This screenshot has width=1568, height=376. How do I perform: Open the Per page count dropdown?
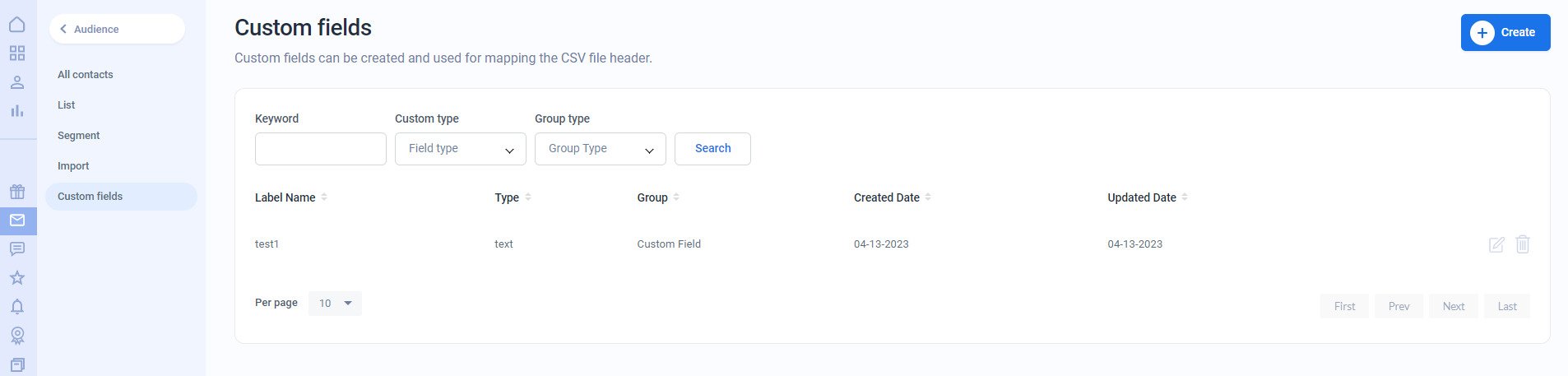click(x=335, y=304)
